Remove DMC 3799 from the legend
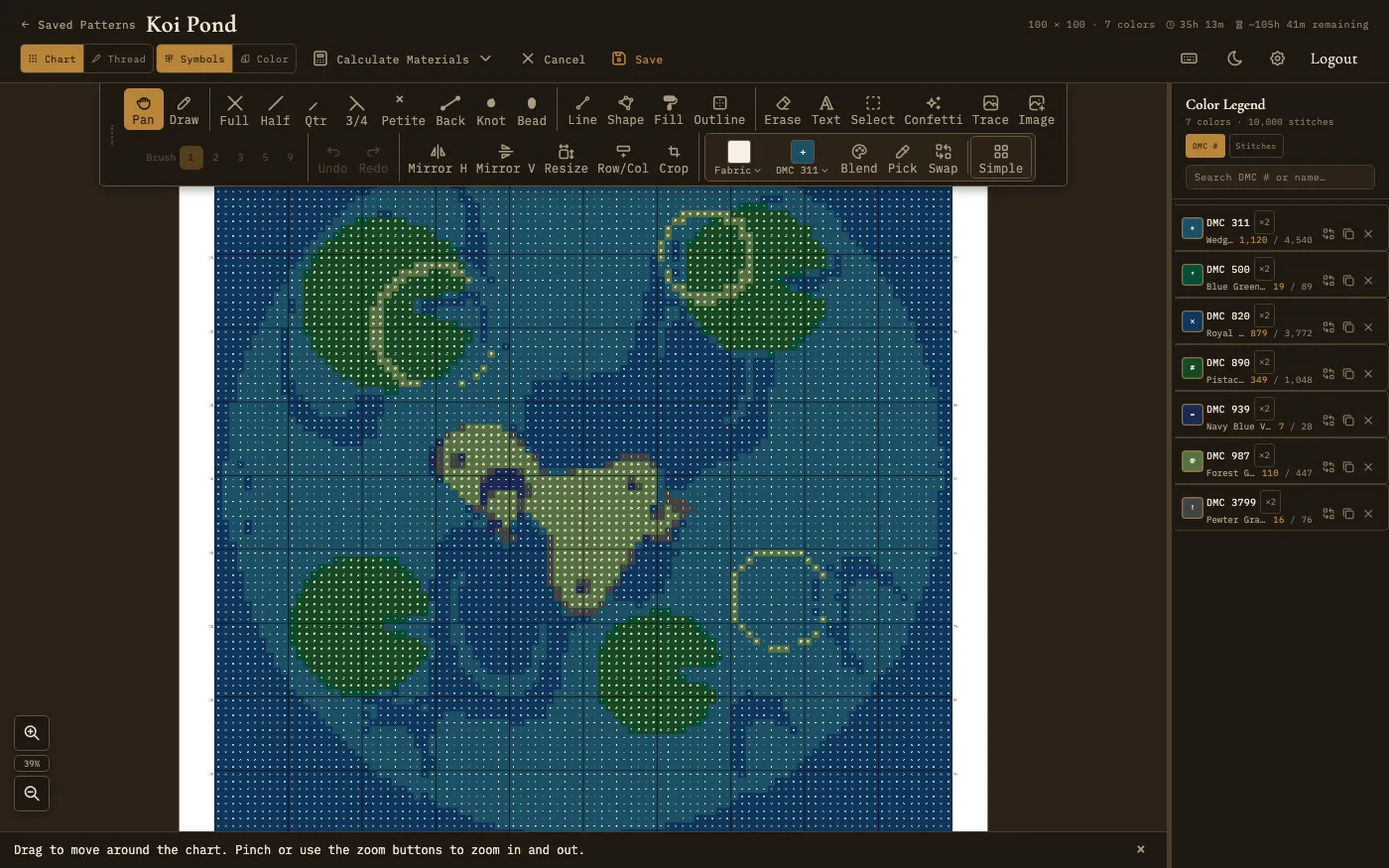1389x868 pixels. pos(1368,514)
